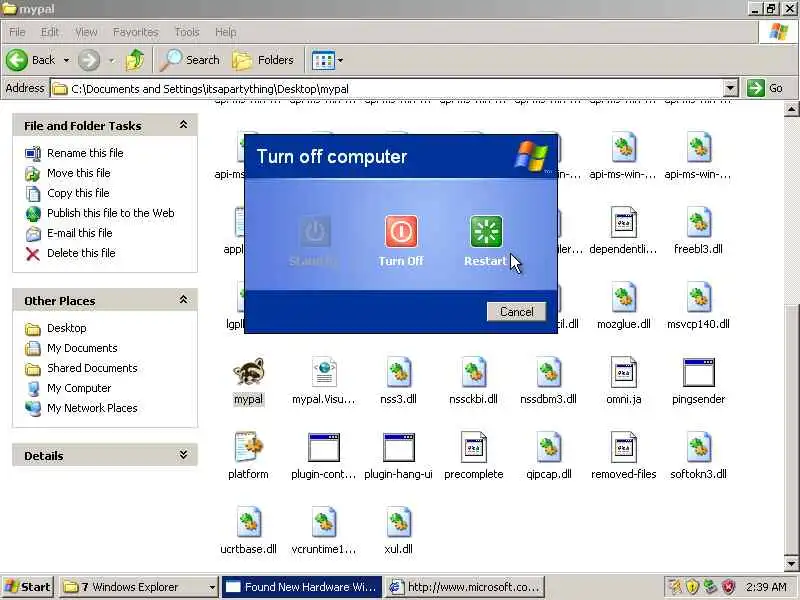Image resolution: width=800 pixels, height=600 pixels.
Task: Collapse the File and Folder Tasks panel
Action: coord(183,125)
